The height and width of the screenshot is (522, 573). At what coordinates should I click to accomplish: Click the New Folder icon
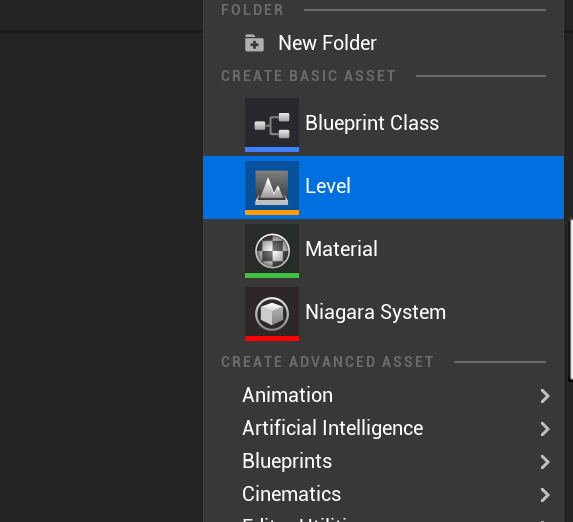tap(254, 43)
